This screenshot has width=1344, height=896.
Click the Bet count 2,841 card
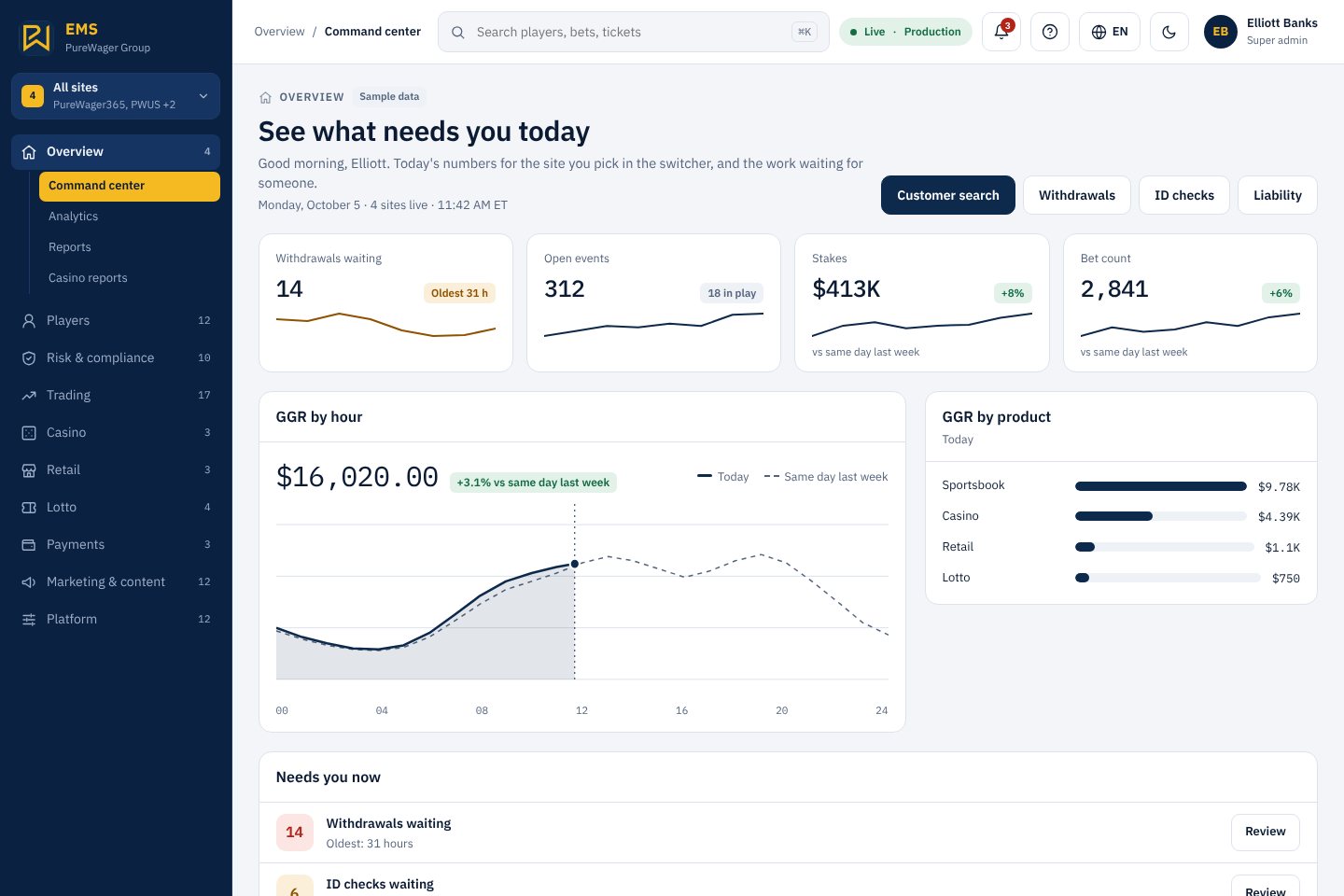(x=1190, y=302)
